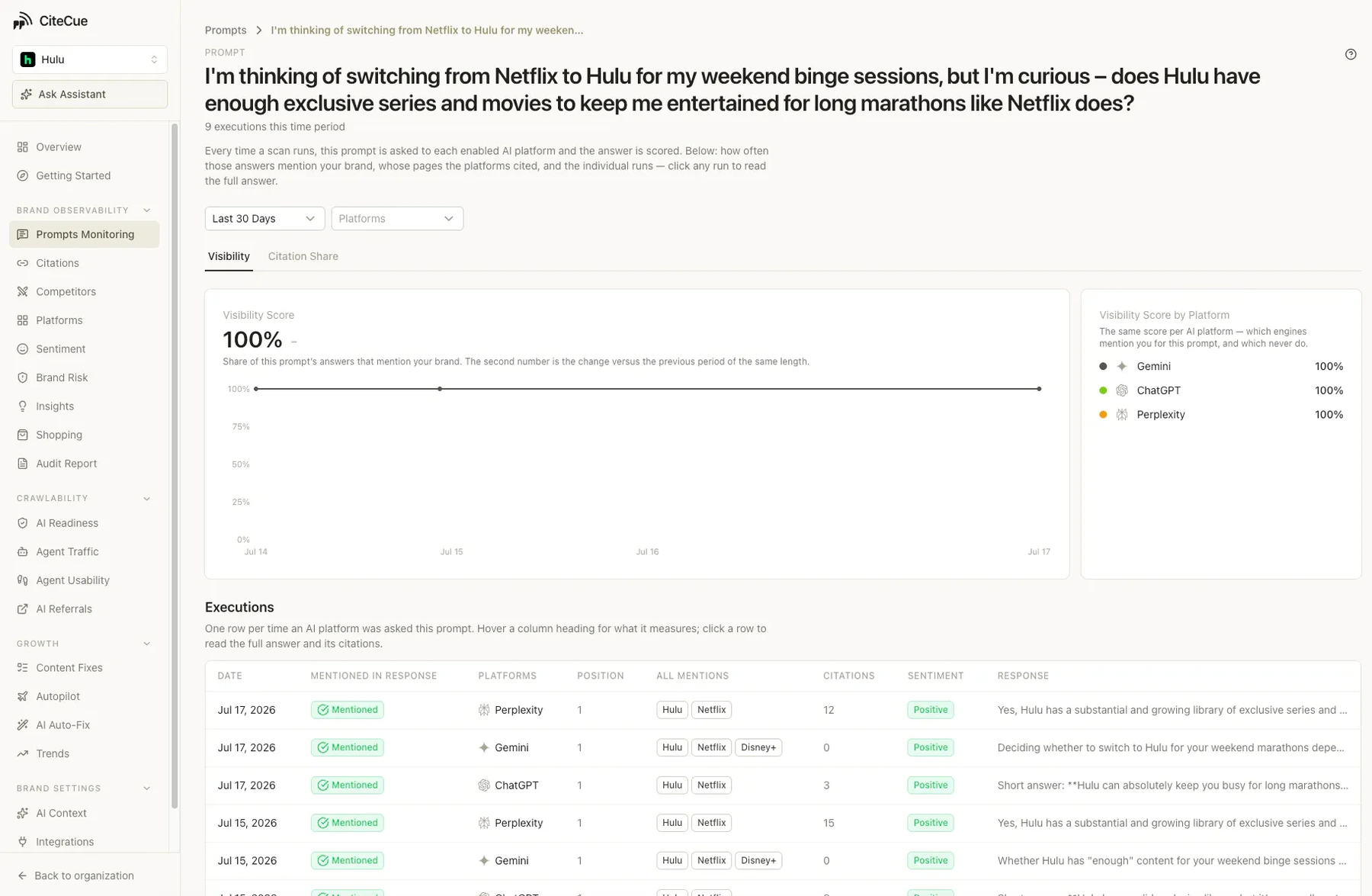1372x896 pixels.
Task: Click the Sentiment column header
Action: tap(935, 676)
